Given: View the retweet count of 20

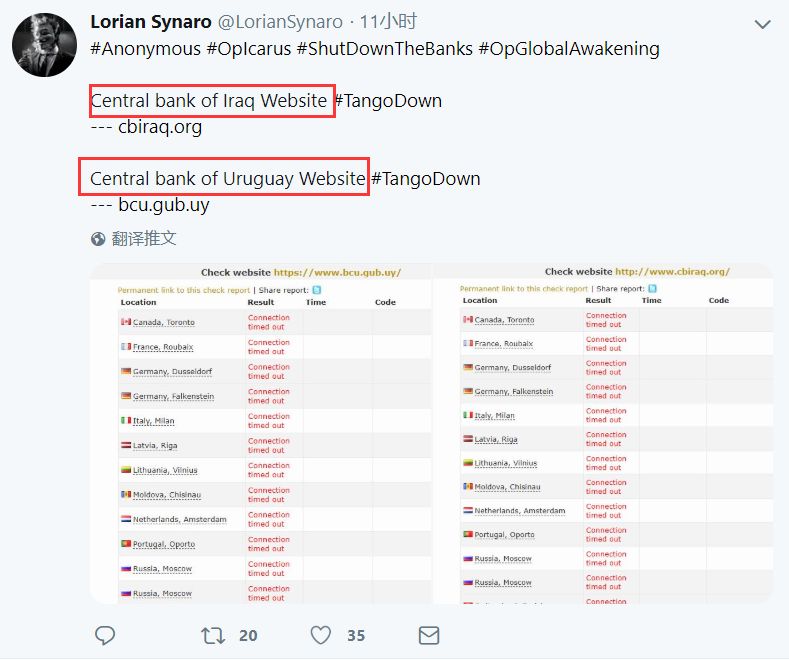Looking at the screenshot, I should click(249, 635).
